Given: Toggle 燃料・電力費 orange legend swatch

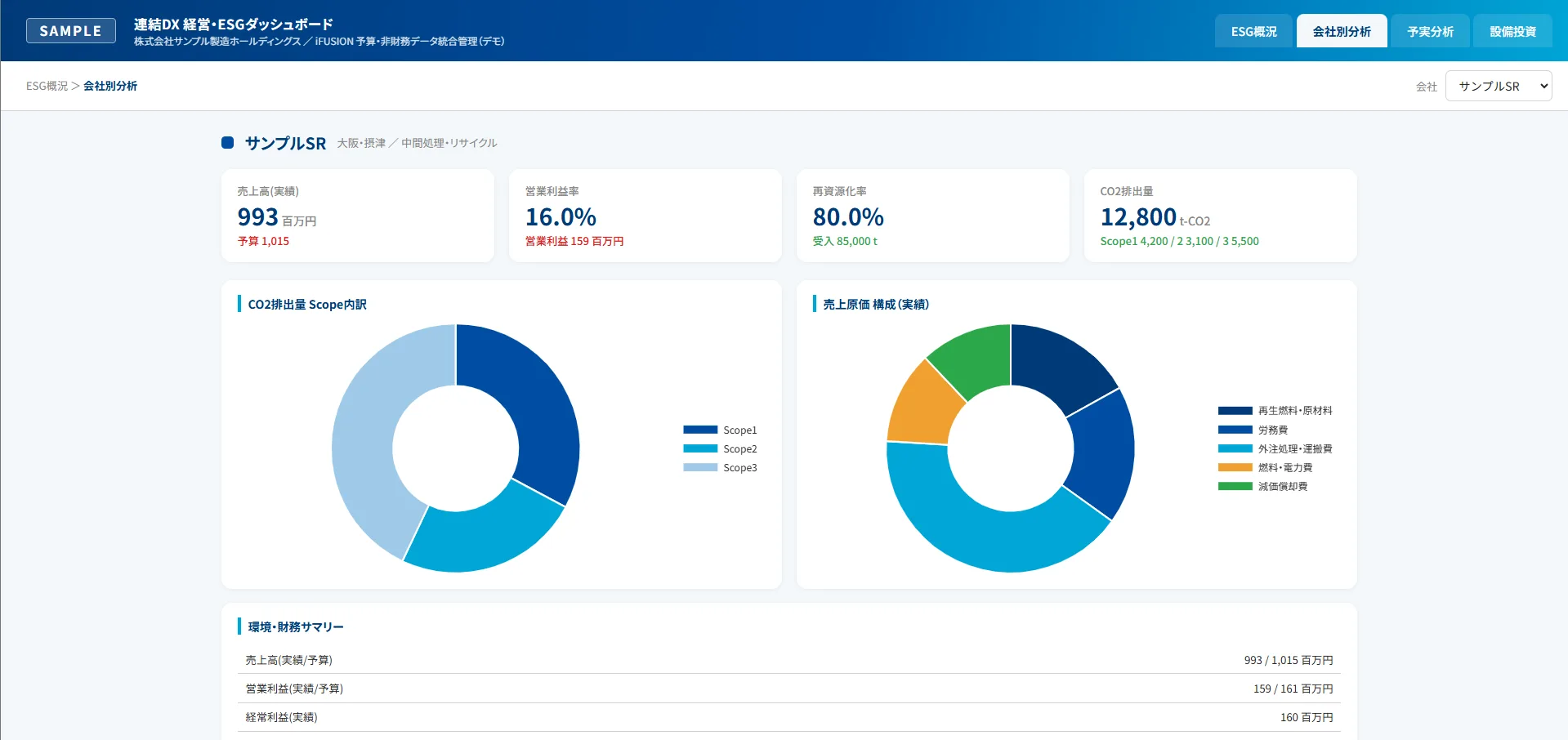Looking at the screenshot, I should coord(1235,467).
